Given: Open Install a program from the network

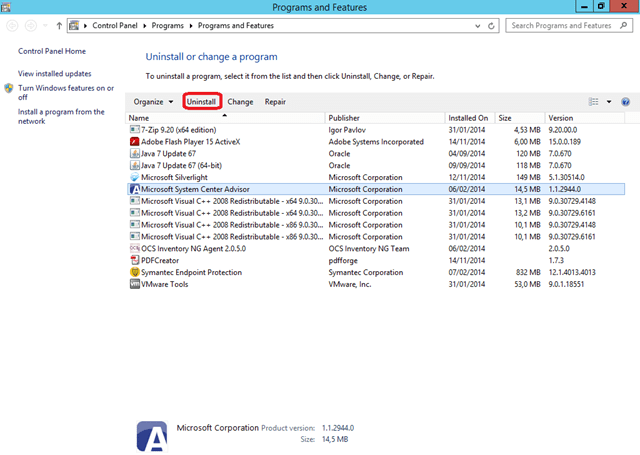Looking at the screenshot, I should click(61, 116).
